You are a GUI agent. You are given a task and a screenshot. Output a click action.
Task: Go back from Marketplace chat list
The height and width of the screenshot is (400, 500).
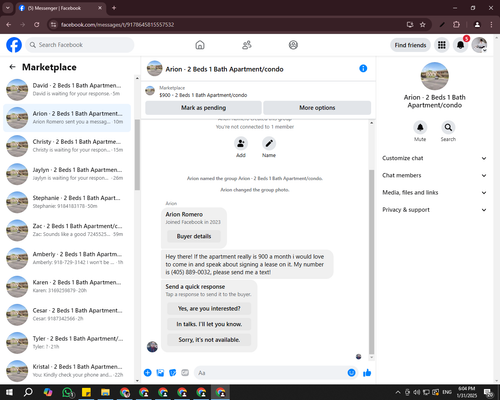coord(12,67)
